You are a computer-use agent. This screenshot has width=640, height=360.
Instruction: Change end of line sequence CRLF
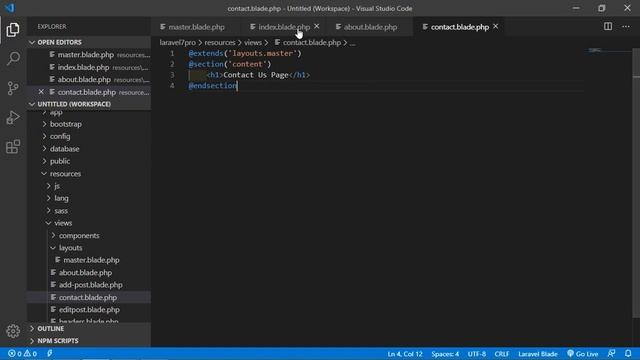(501, 354)
